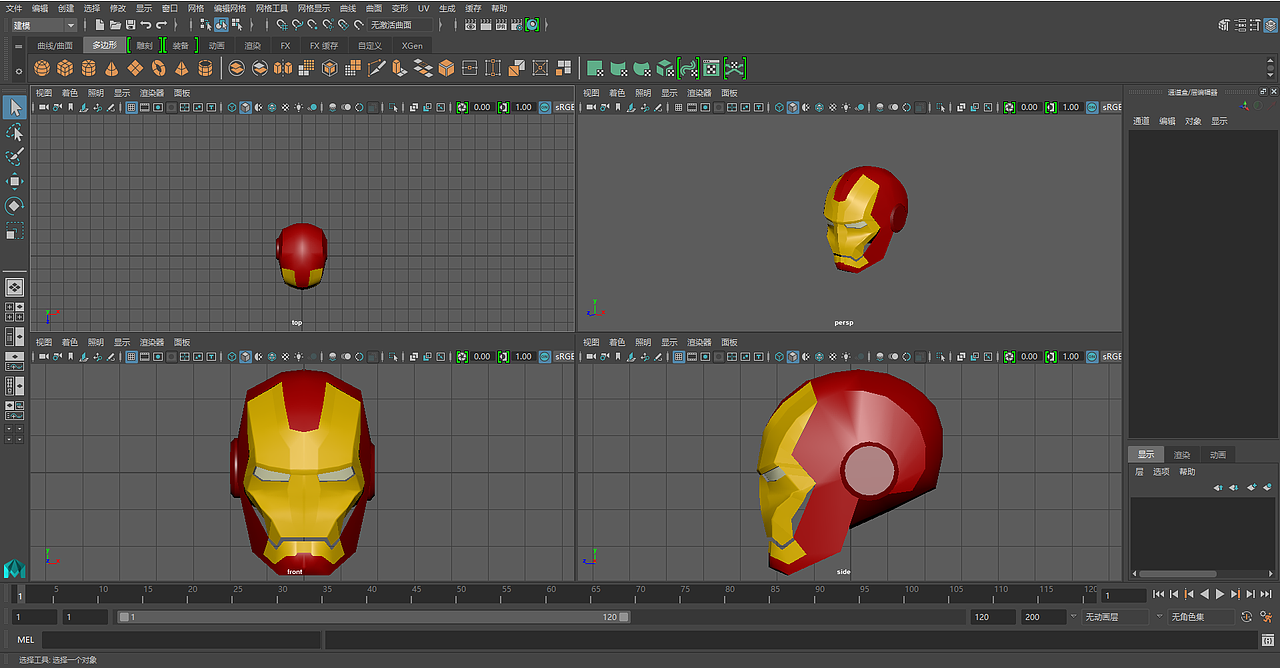This screenshot has height=668, width=1280.
Task: Open scene folder icon
Action: coord(115,24)
